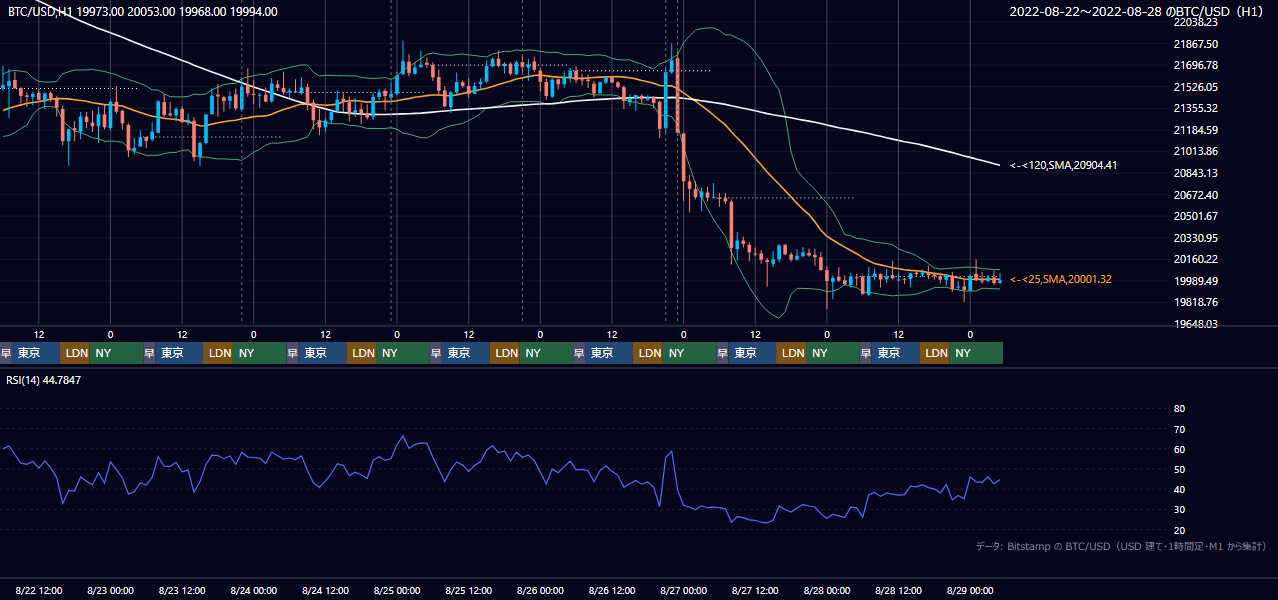
Task: Select the RSI 60 level label
Action: pos(1179,449)
